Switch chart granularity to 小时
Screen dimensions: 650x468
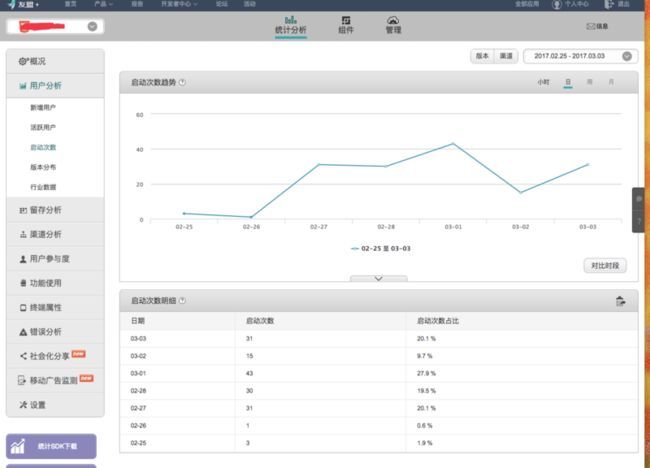pos(543,82)
